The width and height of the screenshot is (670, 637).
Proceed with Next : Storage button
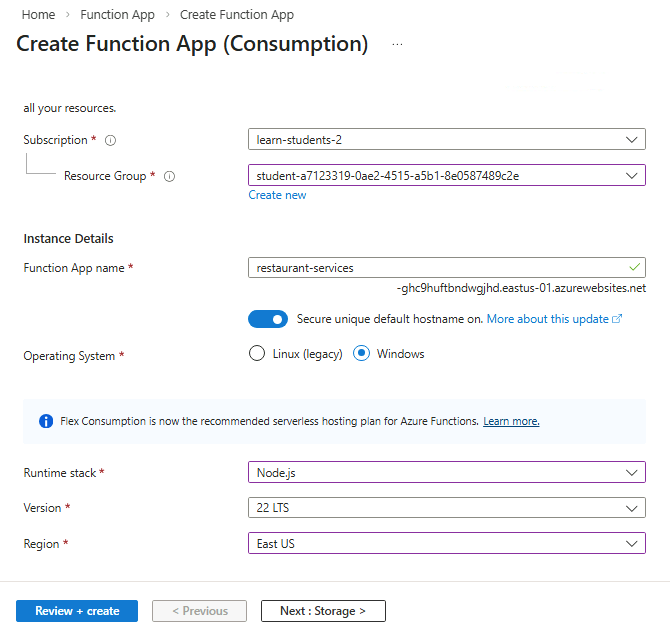tap(323, 611)
